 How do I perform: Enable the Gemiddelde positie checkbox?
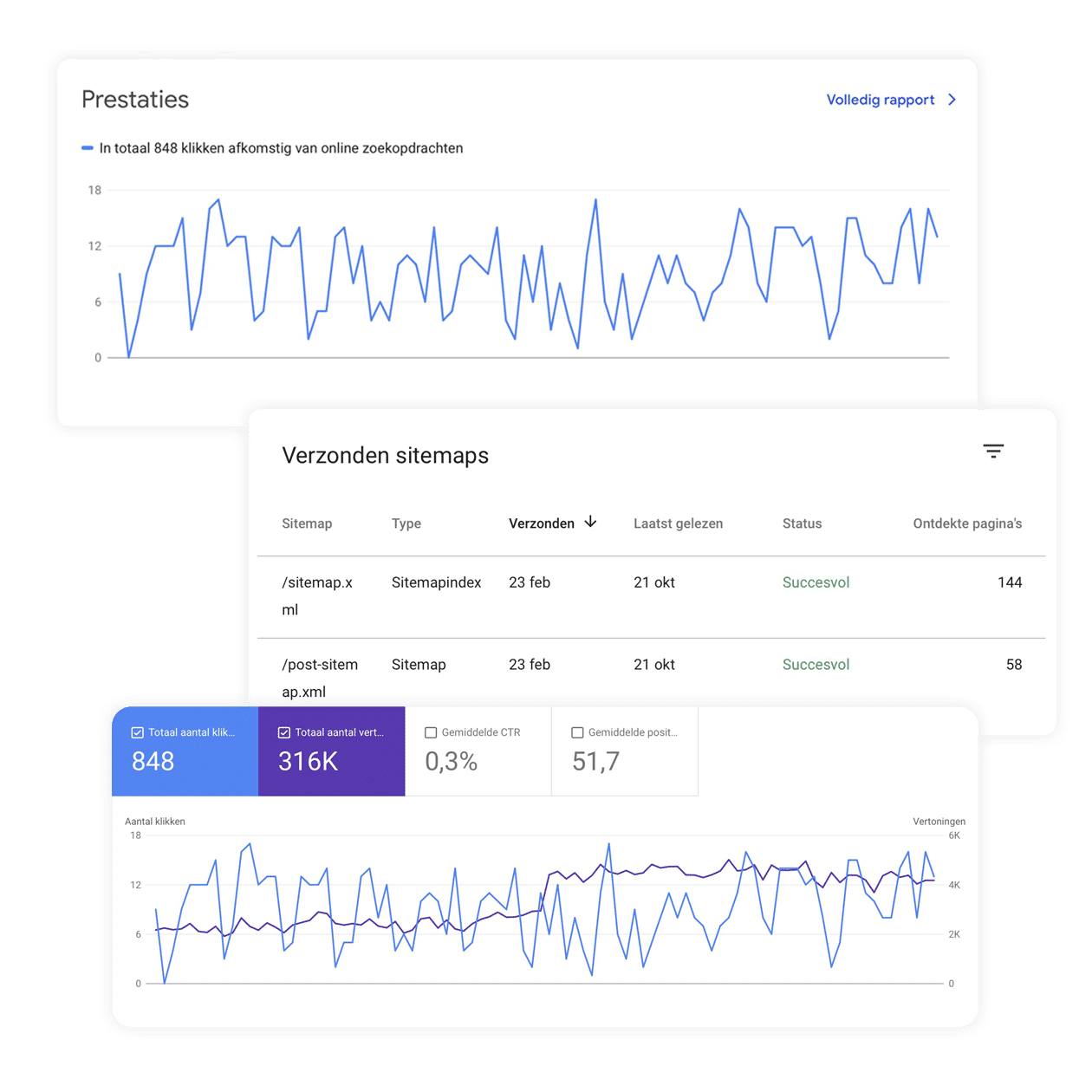click(x=577, y=732)
